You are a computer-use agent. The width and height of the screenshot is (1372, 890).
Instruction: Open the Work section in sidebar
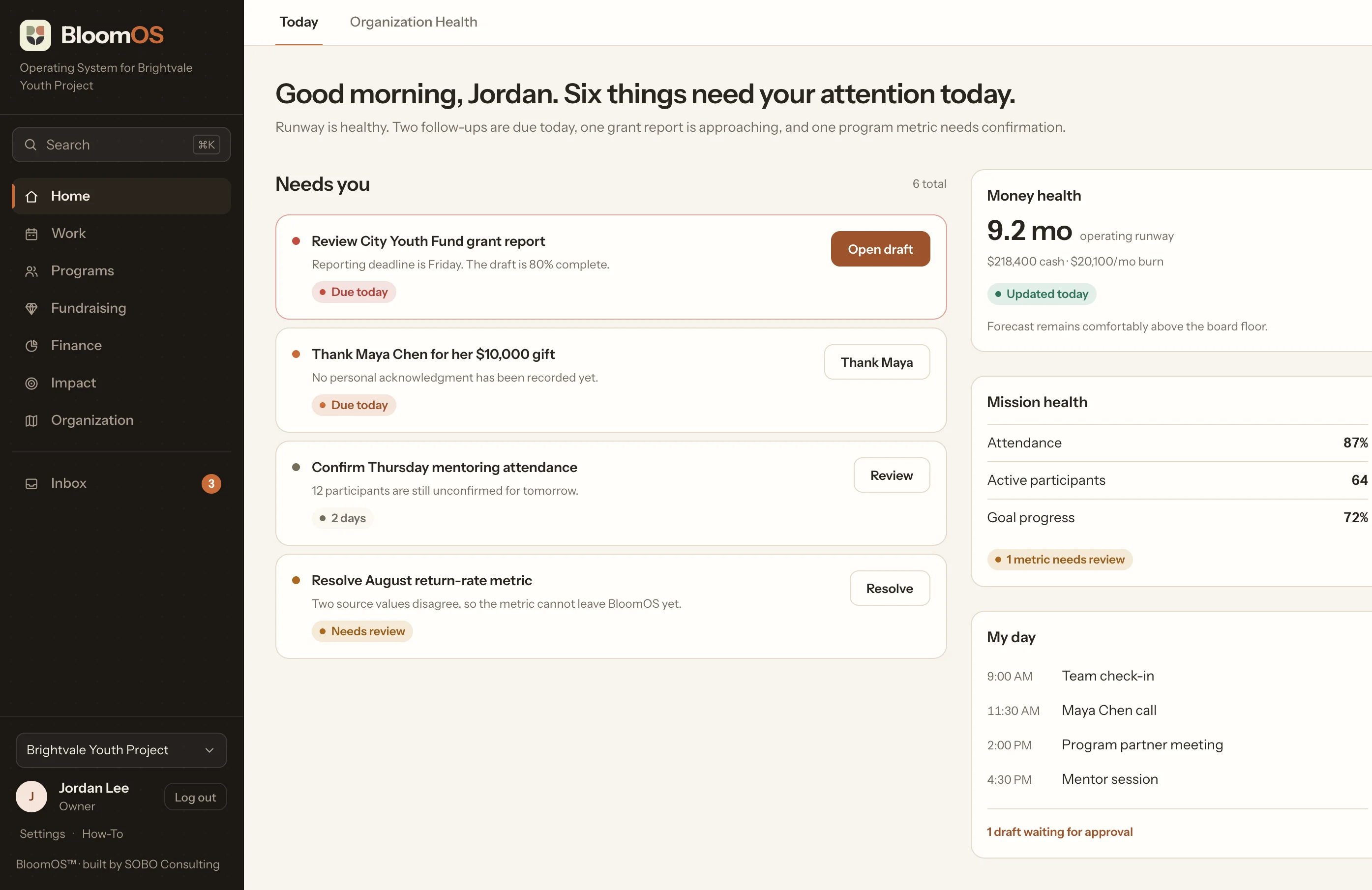121,234
